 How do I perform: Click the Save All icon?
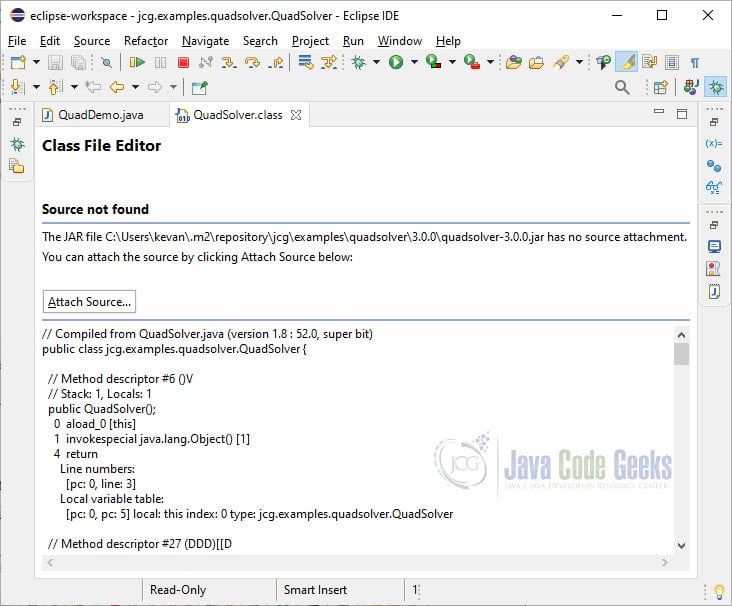(x=78, y=62)
